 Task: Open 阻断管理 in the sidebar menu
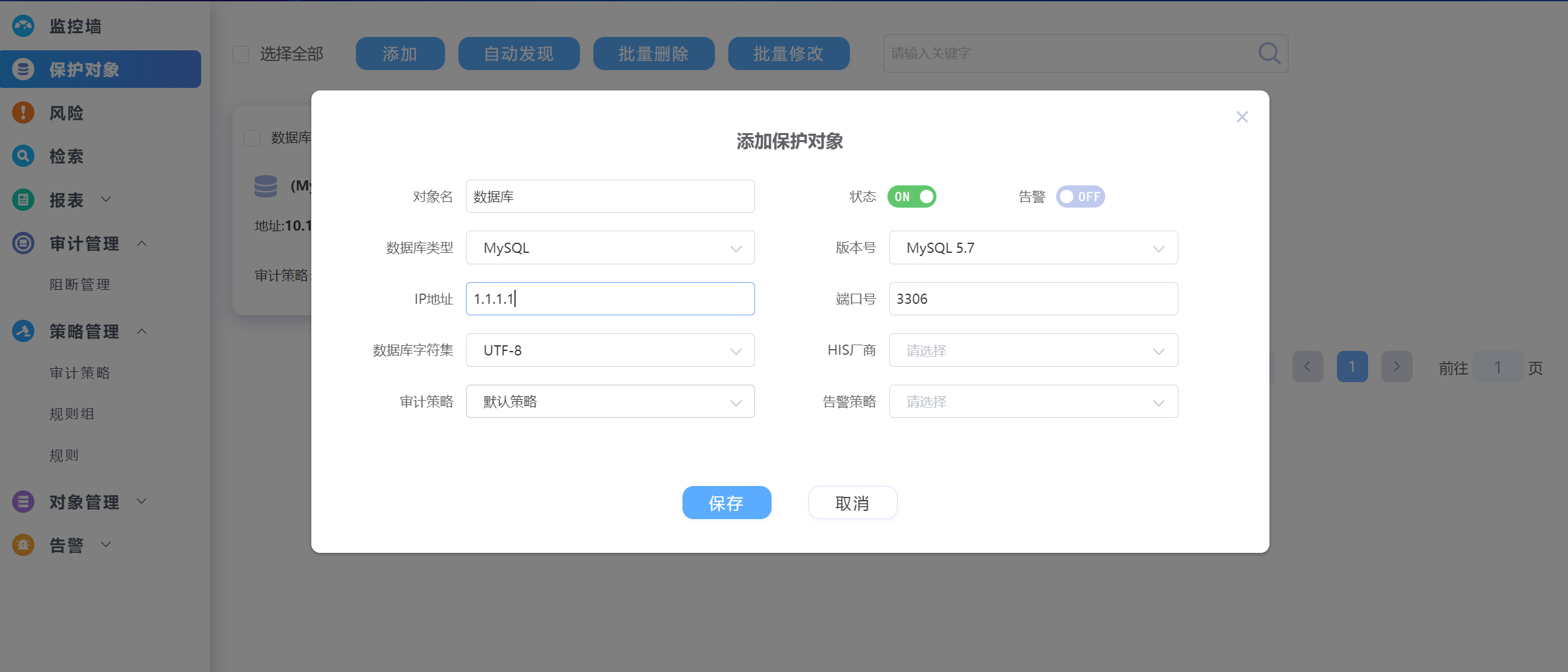tap(80, 285)
